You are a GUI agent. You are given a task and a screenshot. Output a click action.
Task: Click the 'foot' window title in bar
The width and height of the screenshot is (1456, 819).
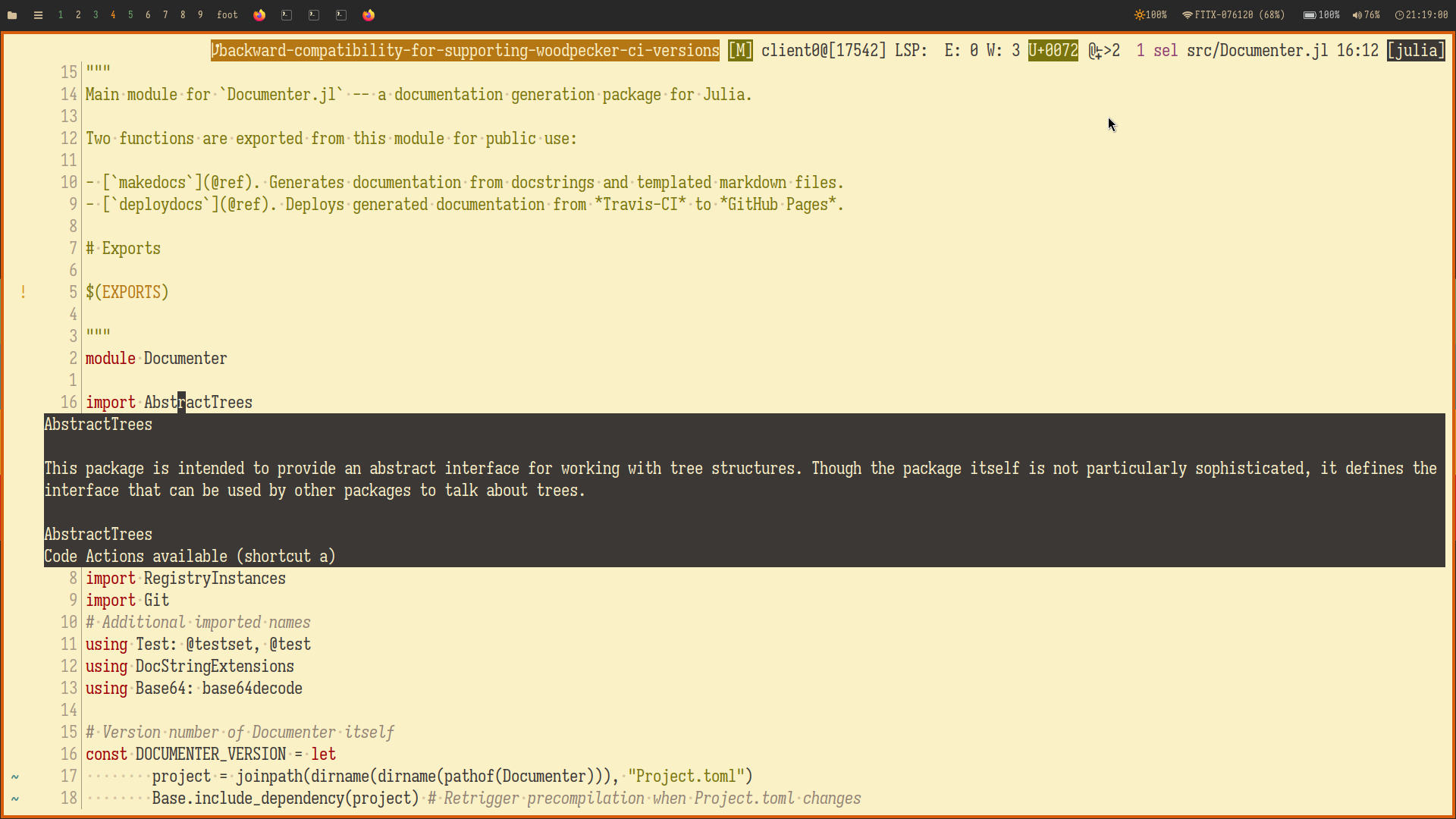227,15
